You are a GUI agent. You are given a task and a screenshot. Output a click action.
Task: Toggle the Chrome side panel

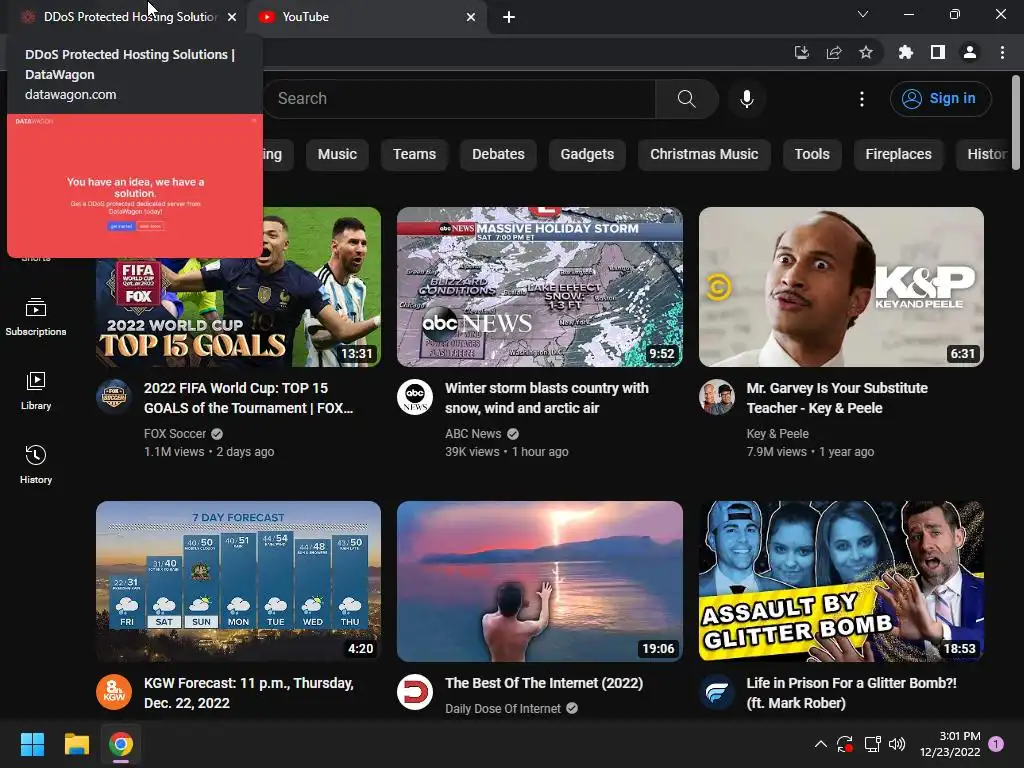tap(937, 52)
